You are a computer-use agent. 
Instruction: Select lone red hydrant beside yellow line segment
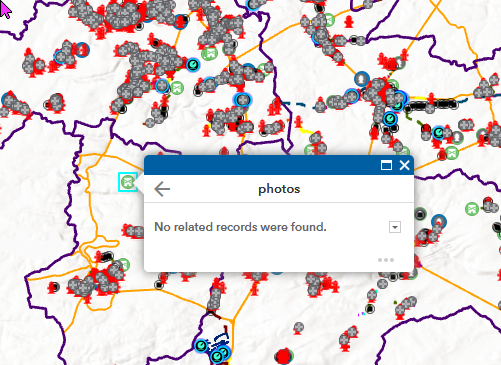(x=298, y=121)
